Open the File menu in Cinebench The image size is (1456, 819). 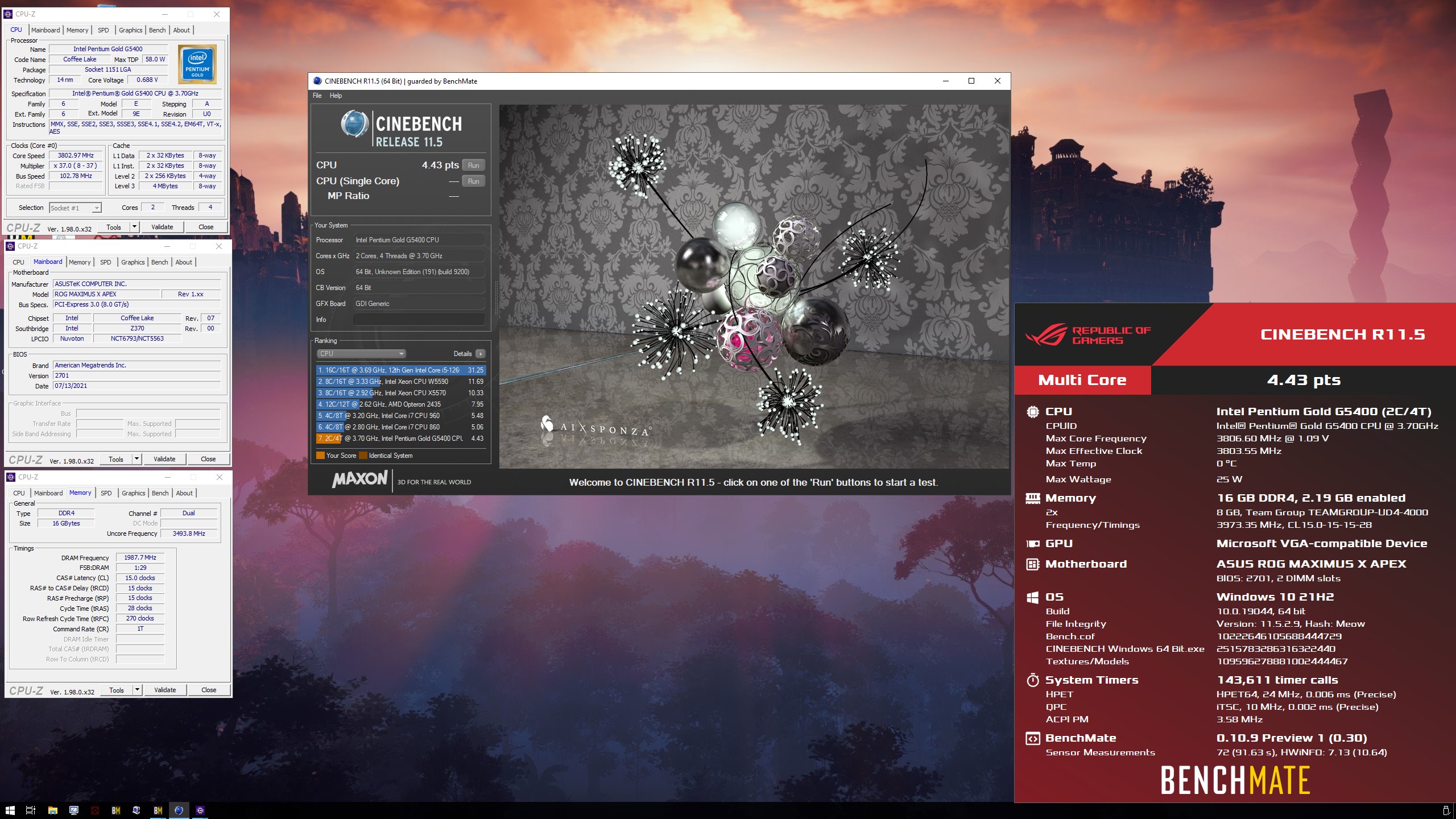317,96
